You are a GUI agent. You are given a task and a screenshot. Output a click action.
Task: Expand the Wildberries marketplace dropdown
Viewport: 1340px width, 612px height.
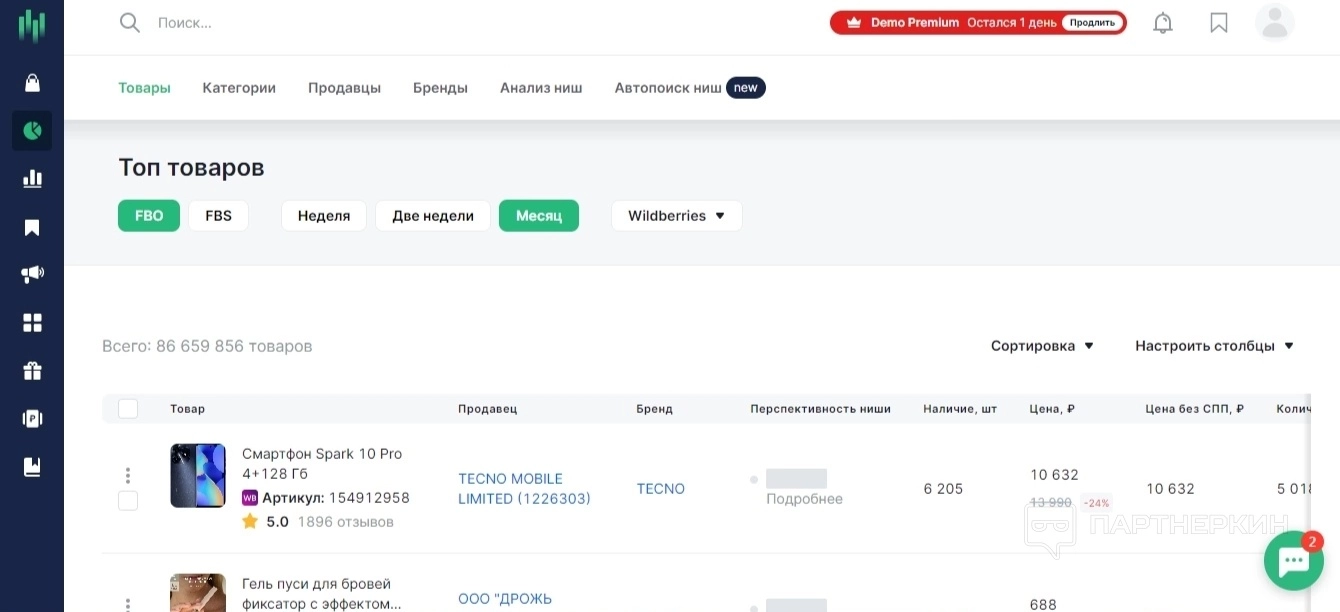point(676,216)
